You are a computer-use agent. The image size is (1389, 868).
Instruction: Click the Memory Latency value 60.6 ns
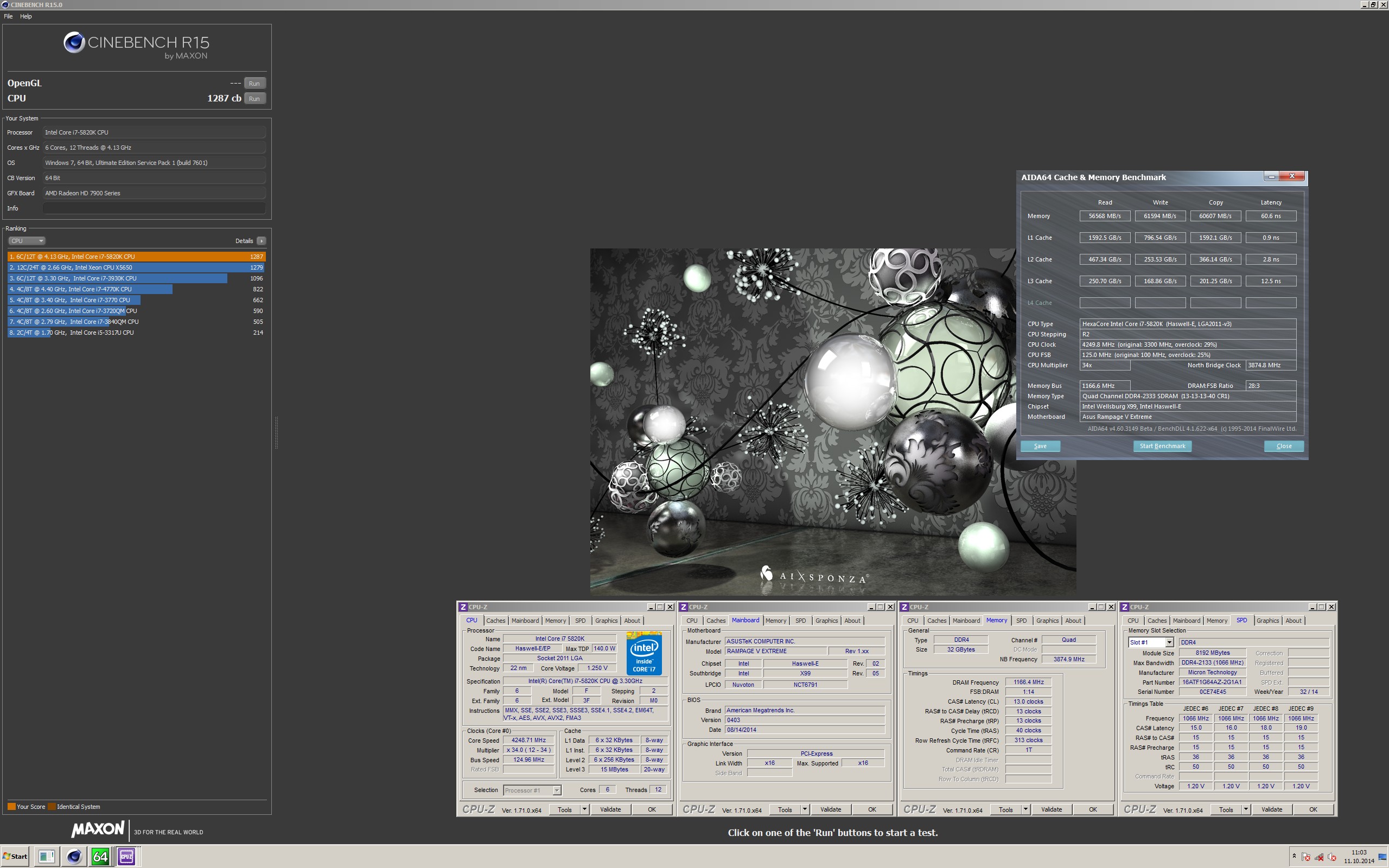tap(1271, 216)
